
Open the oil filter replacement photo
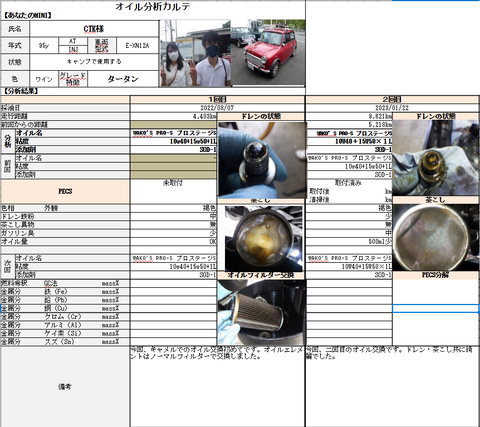coord(261,312)
